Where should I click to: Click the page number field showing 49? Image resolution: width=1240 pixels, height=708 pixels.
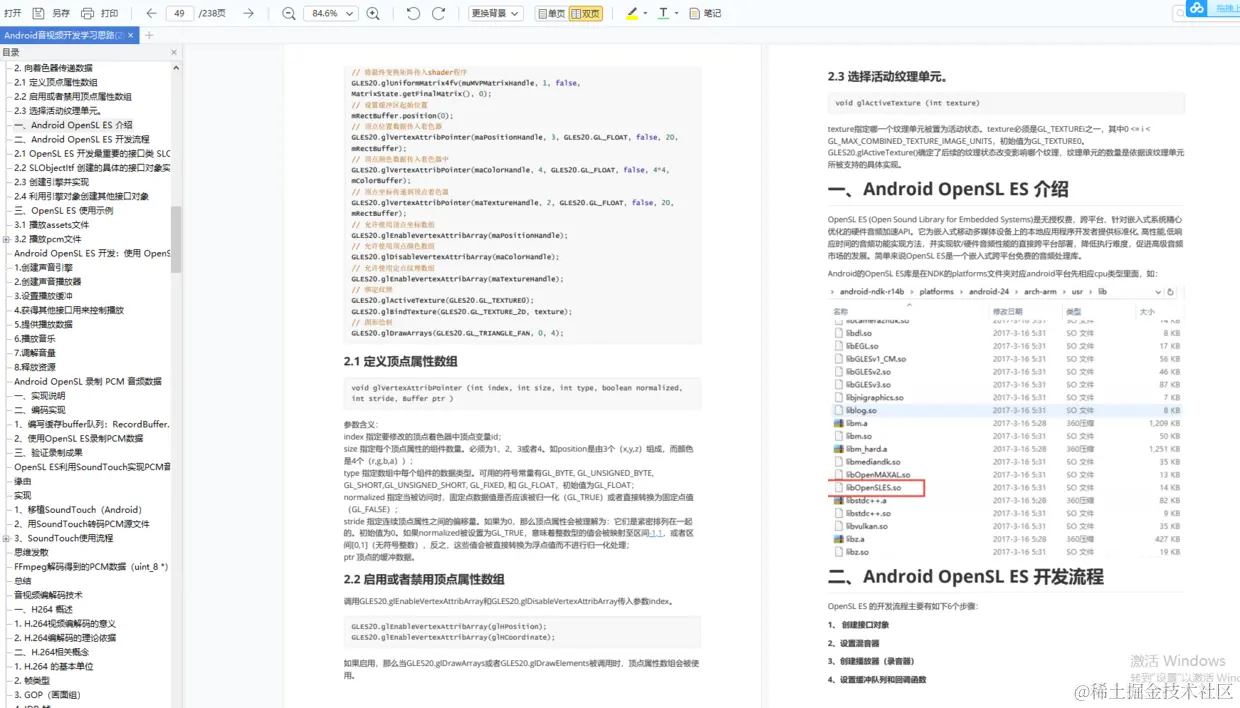(179, 13)
